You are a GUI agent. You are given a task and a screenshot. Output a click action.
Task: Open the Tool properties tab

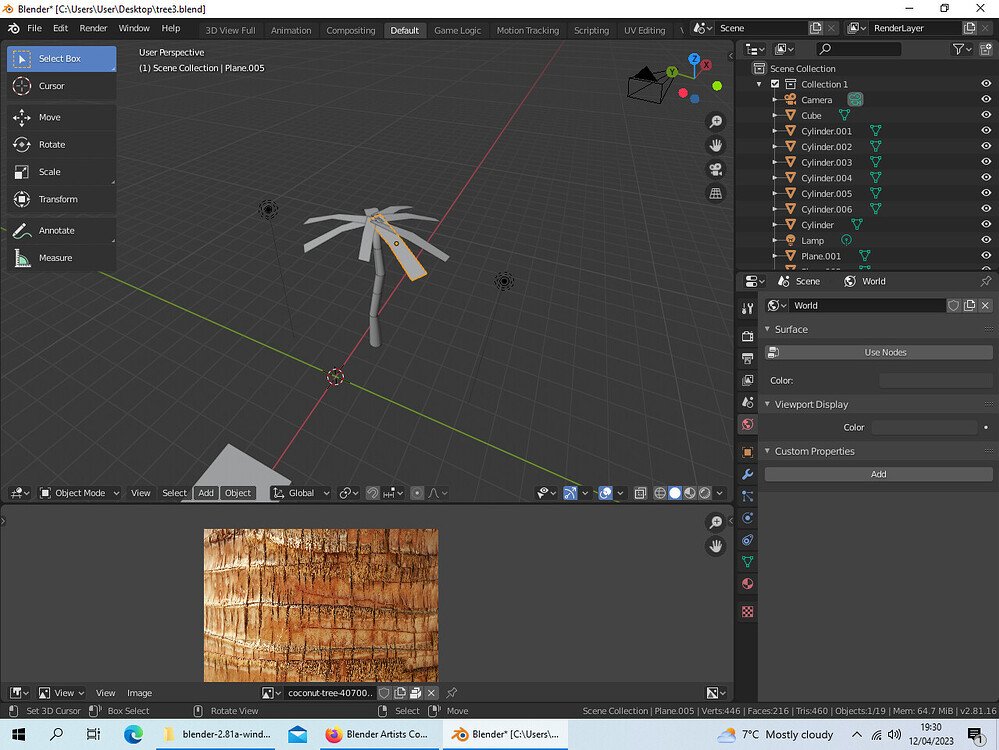point(747,308)
